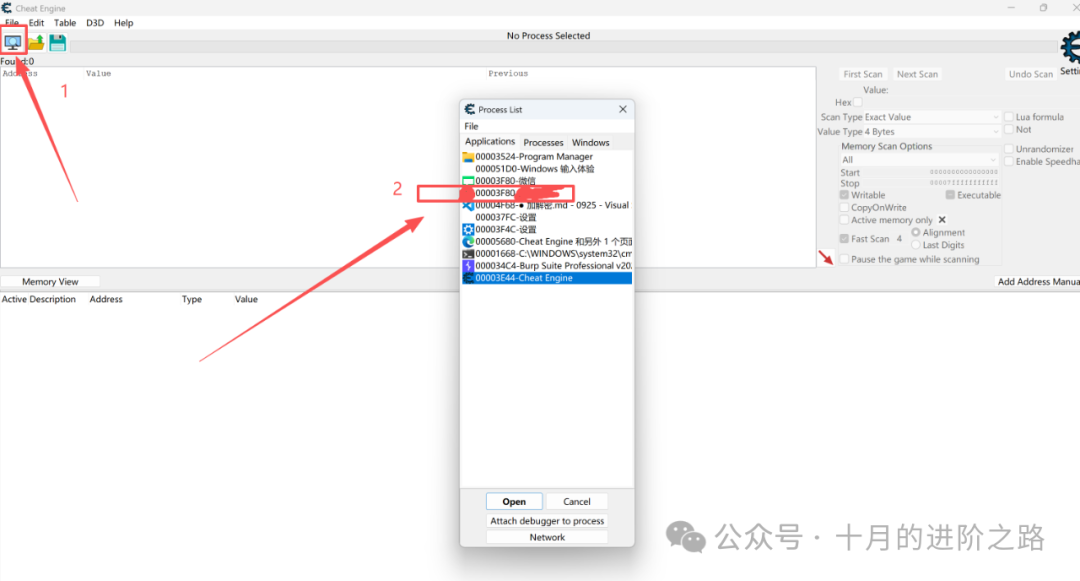This screenshot has height=581, width=1080.
Task: Click the Network button
Action: (547, 537)
